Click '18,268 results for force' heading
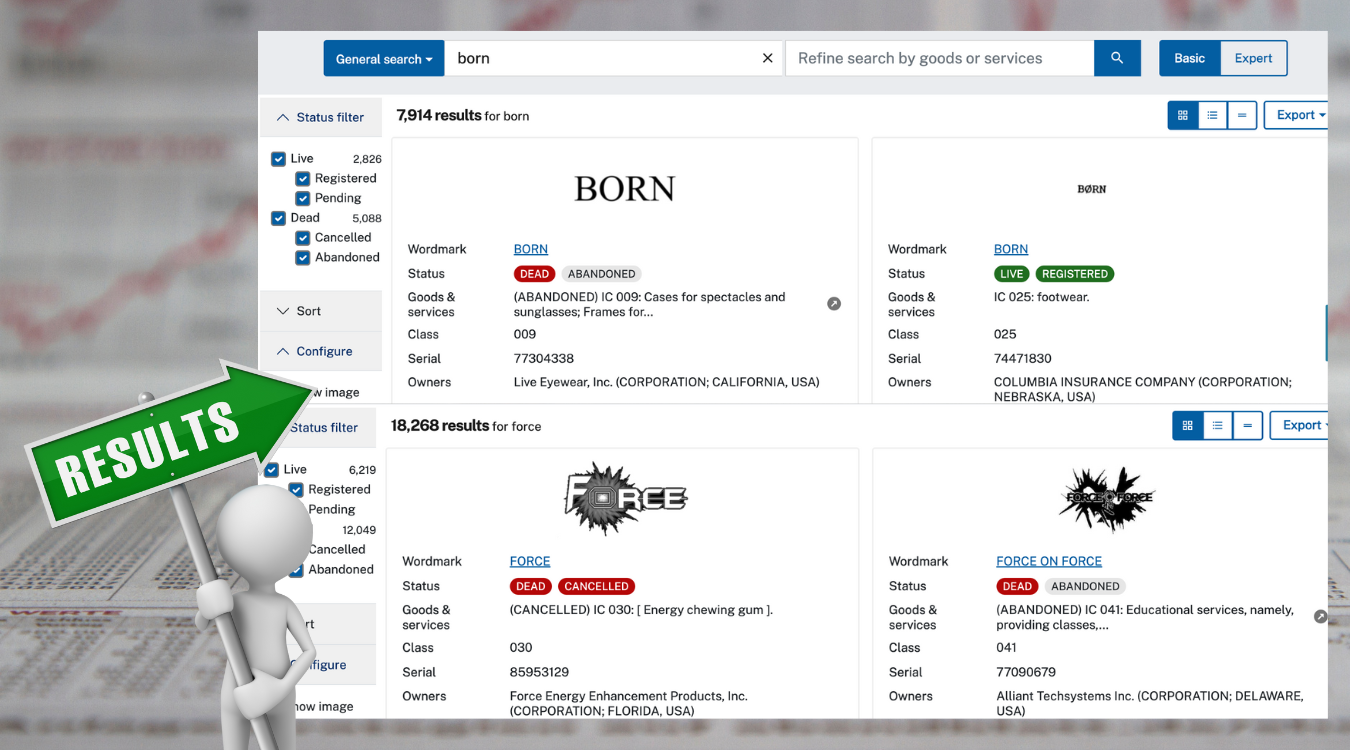 pos(466,426)
